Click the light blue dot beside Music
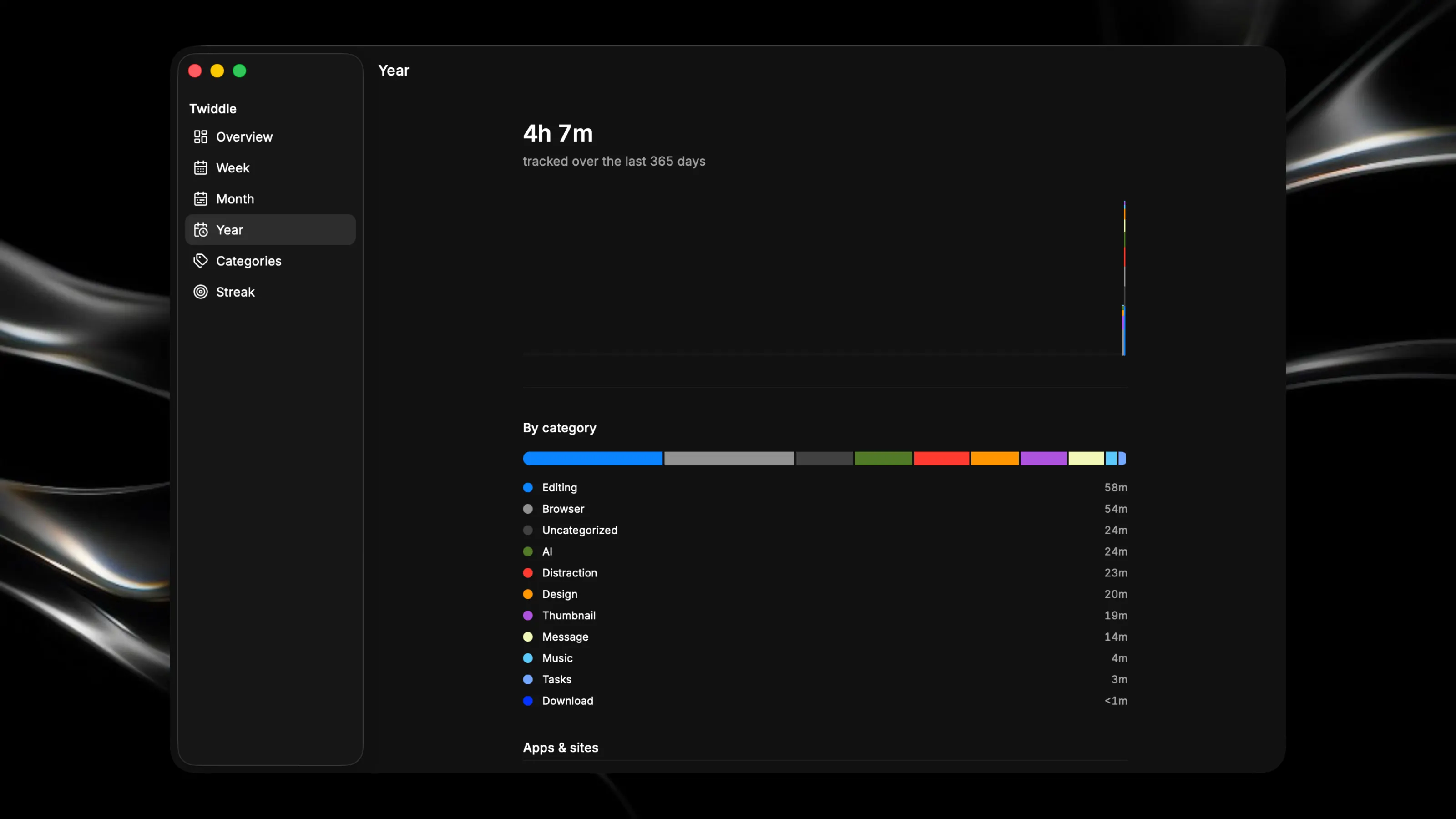The image size is (1456, 819). click(x=528, y=658)
